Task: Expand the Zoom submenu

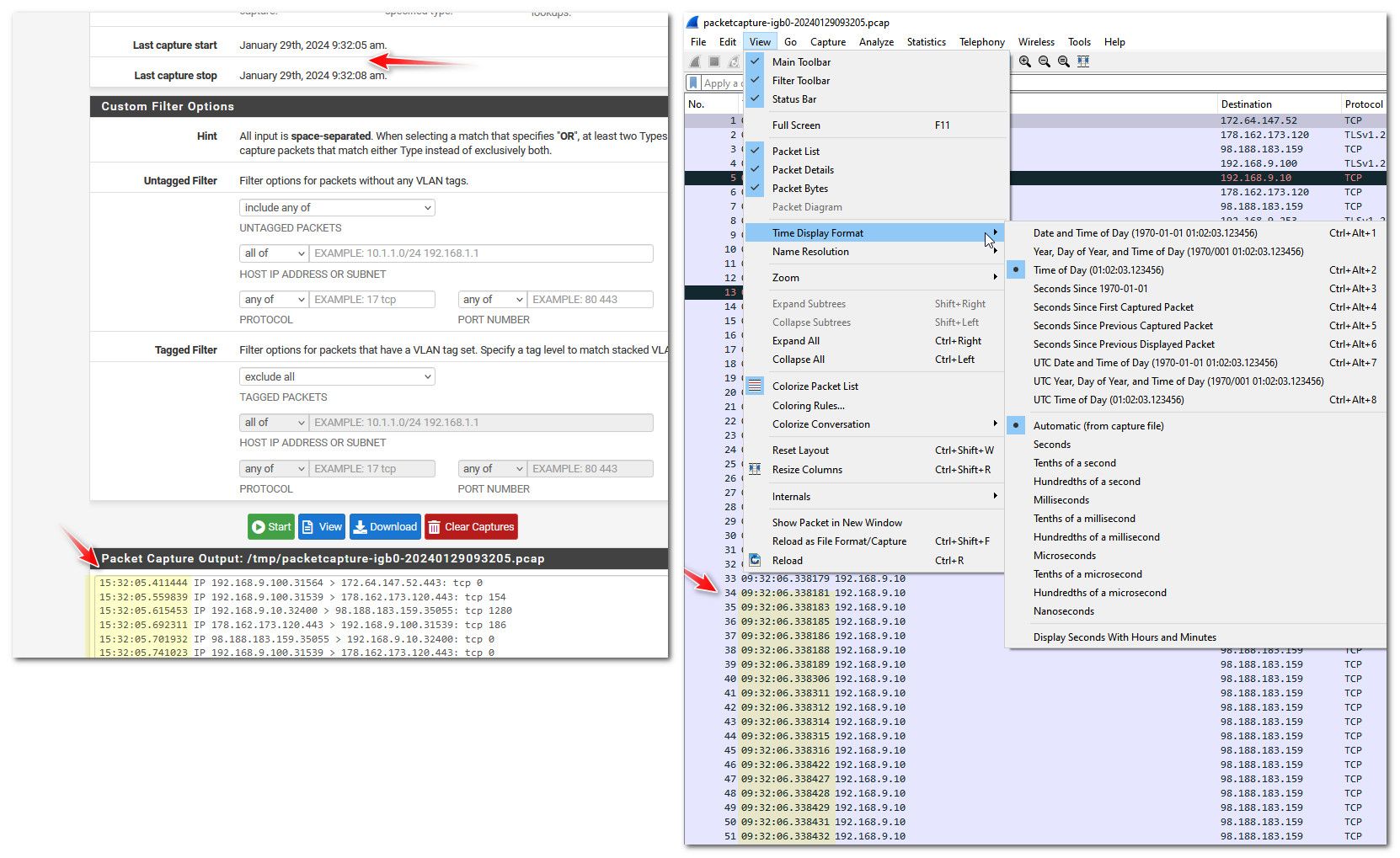Action: click(876, 278)
